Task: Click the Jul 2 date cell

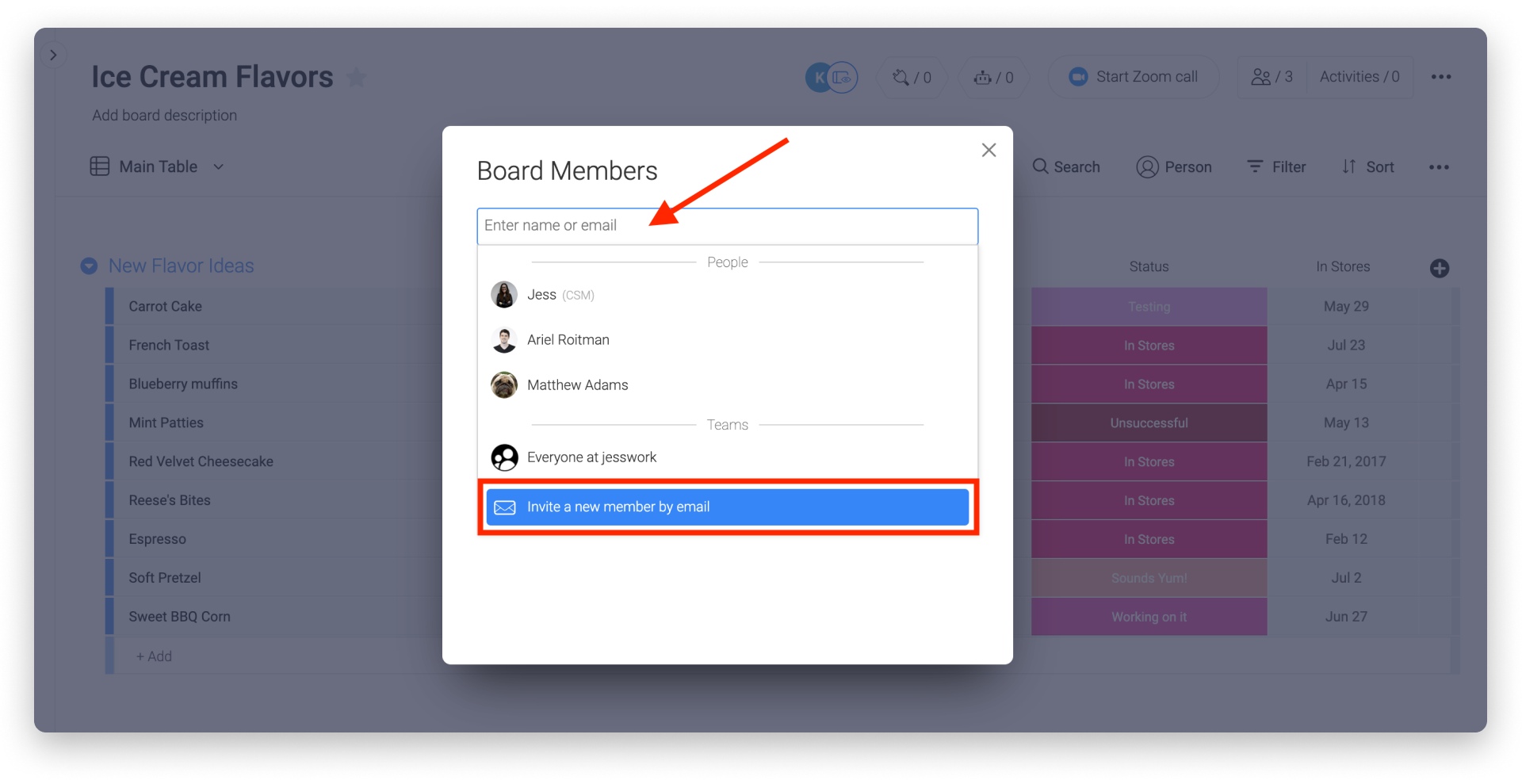Action: 1346,579
